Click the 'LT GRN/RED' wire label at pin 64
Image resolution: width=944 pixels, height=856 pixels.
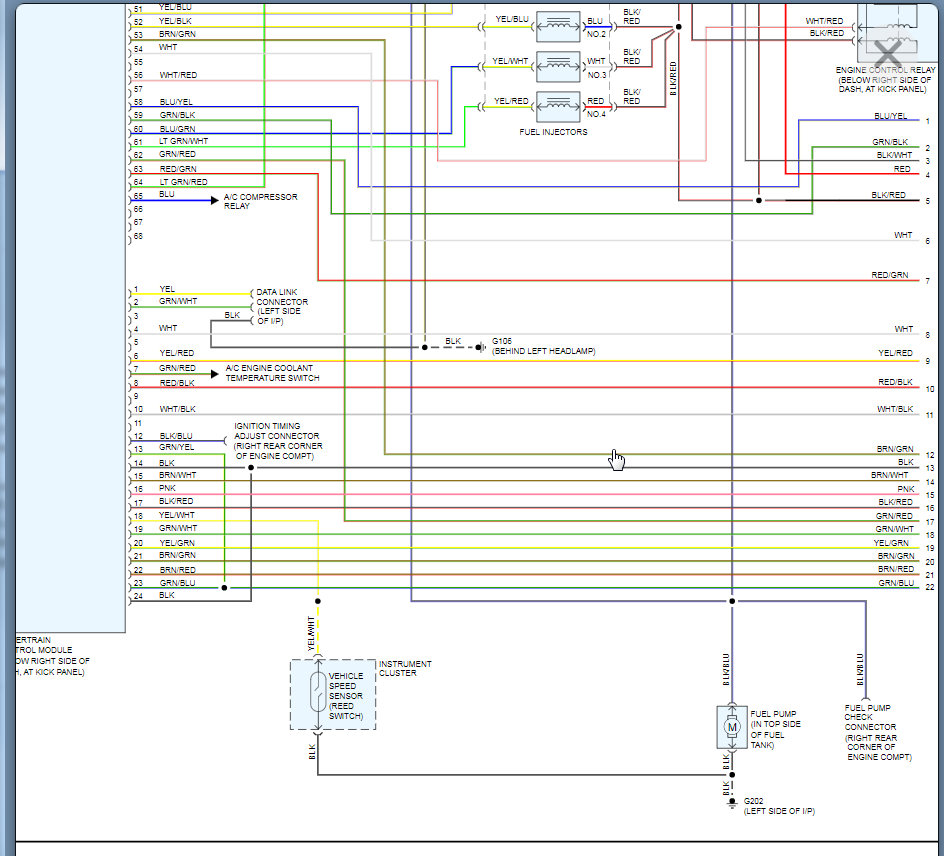pos(183,182)
